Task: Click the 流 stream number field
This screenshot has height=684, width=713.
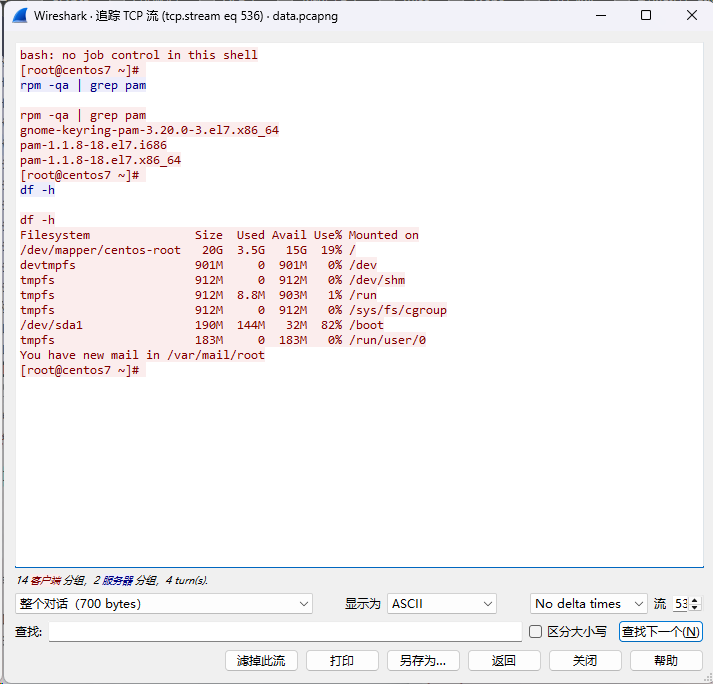Action: 680,604
